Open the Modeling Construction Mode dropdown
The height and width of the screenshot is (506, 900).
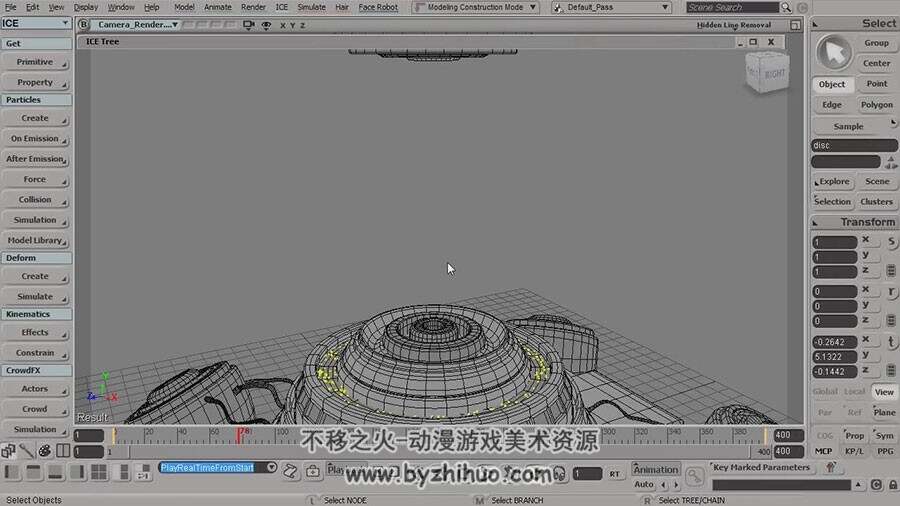[476, 7]
